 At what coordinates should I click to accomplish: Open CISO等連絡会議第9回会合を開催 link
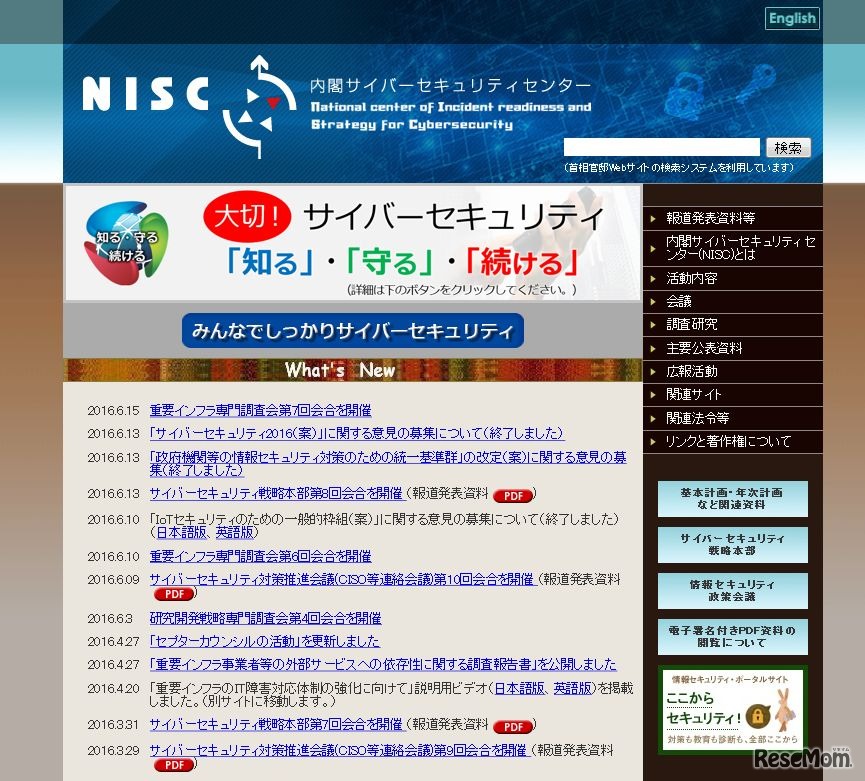tap(338, 751)
